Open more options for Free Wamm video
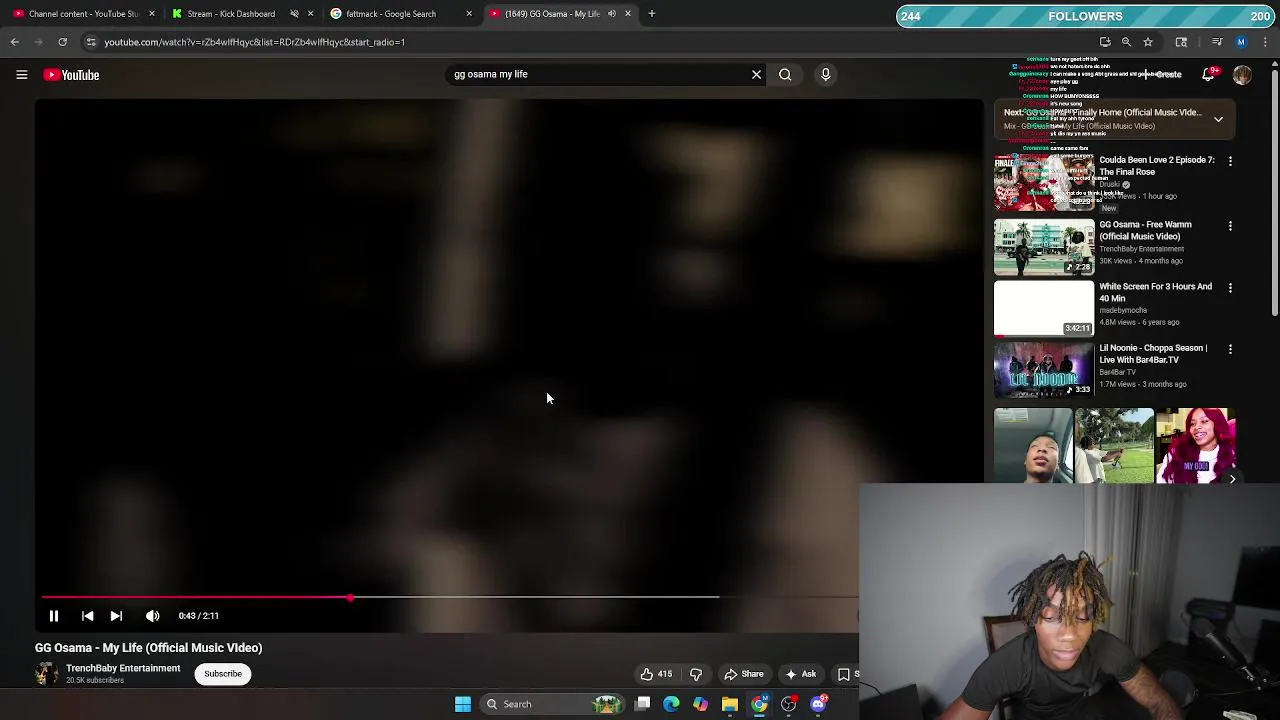This screenshot has height=720, width=1280. 1230,226
